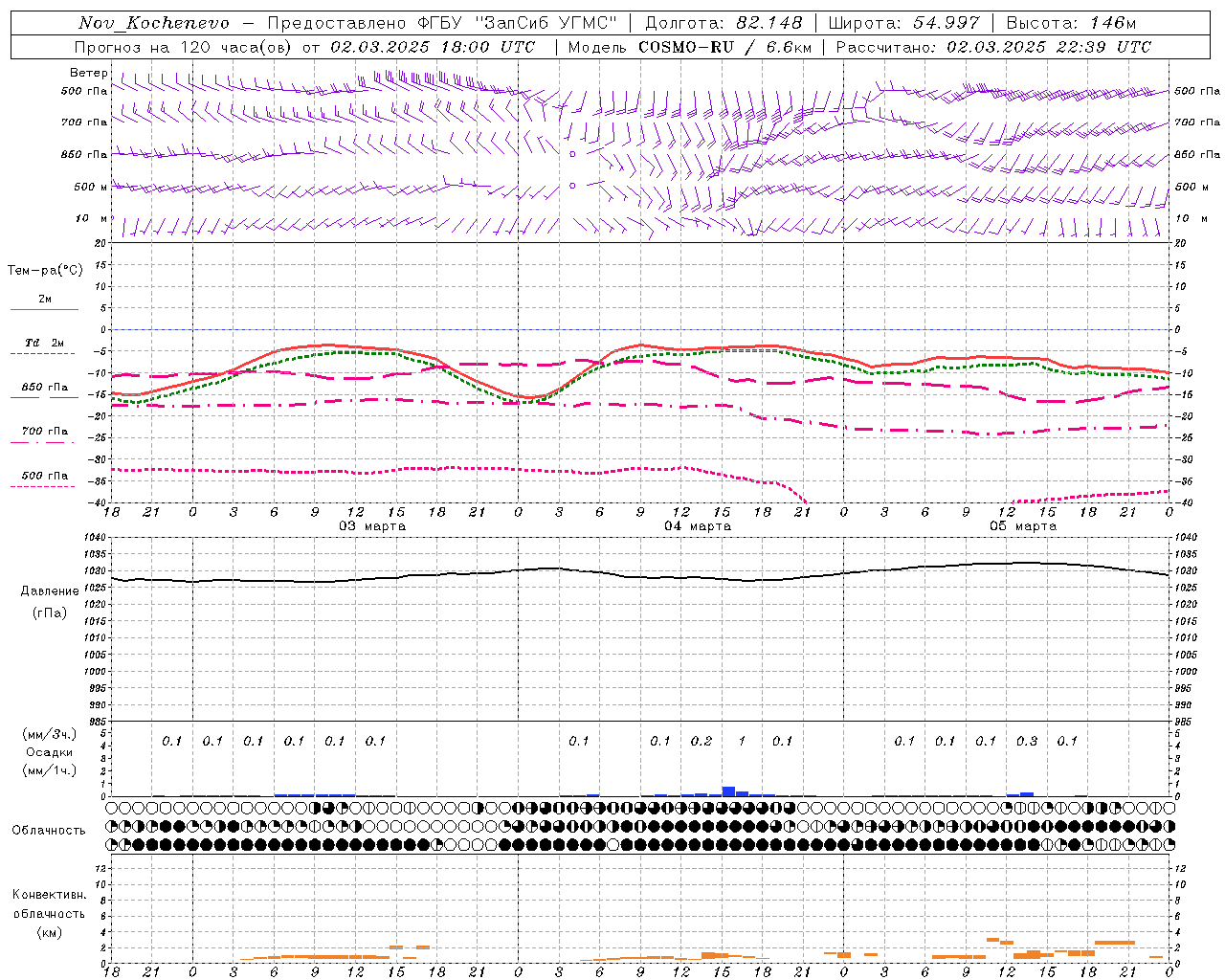Click the Ветер section label
This screenshot has height=980, width=1225.
point(88,73)
